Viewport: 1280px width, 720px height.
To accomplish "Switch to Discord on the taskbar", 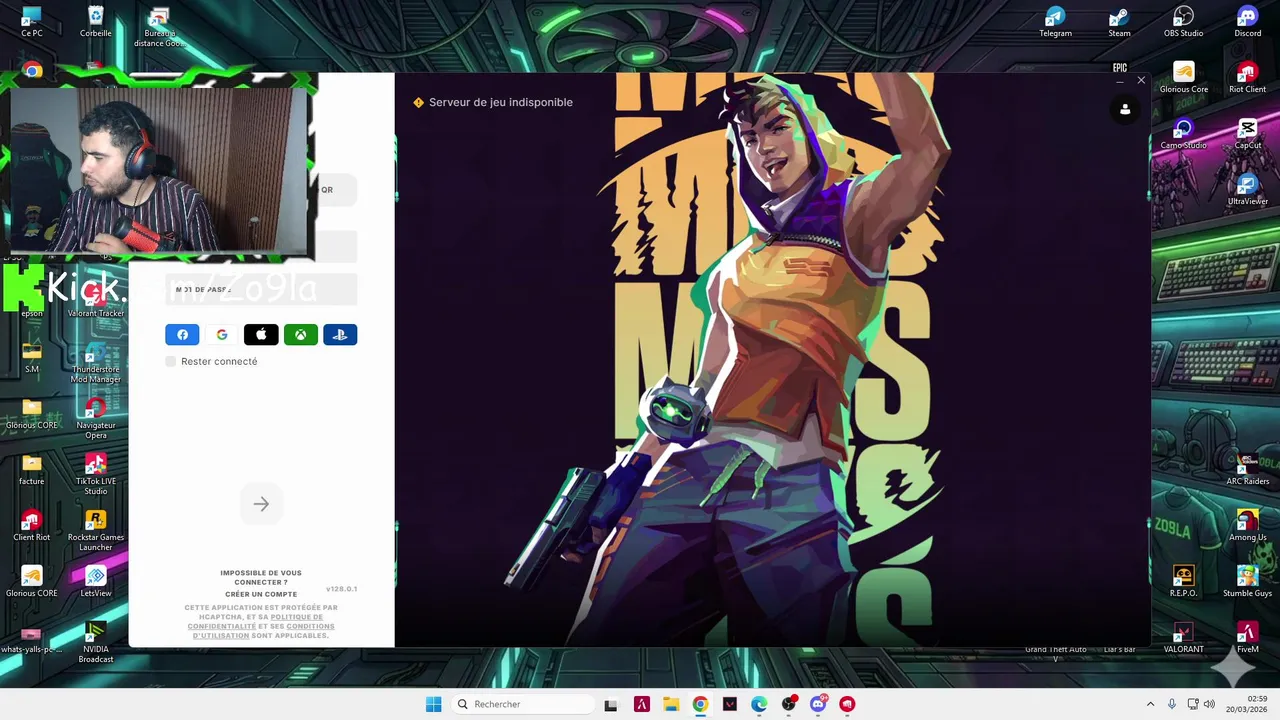I will pyautogui.click(x=818, y=704).
